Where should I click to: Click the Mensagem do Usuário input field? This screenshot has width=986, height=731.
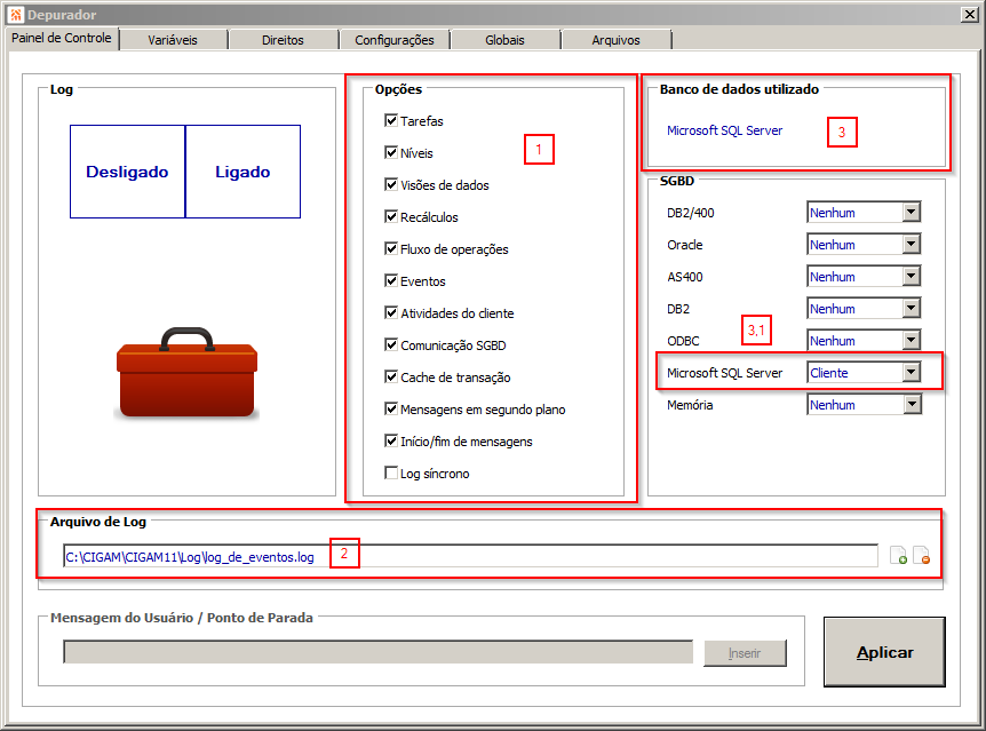[378, 652]
